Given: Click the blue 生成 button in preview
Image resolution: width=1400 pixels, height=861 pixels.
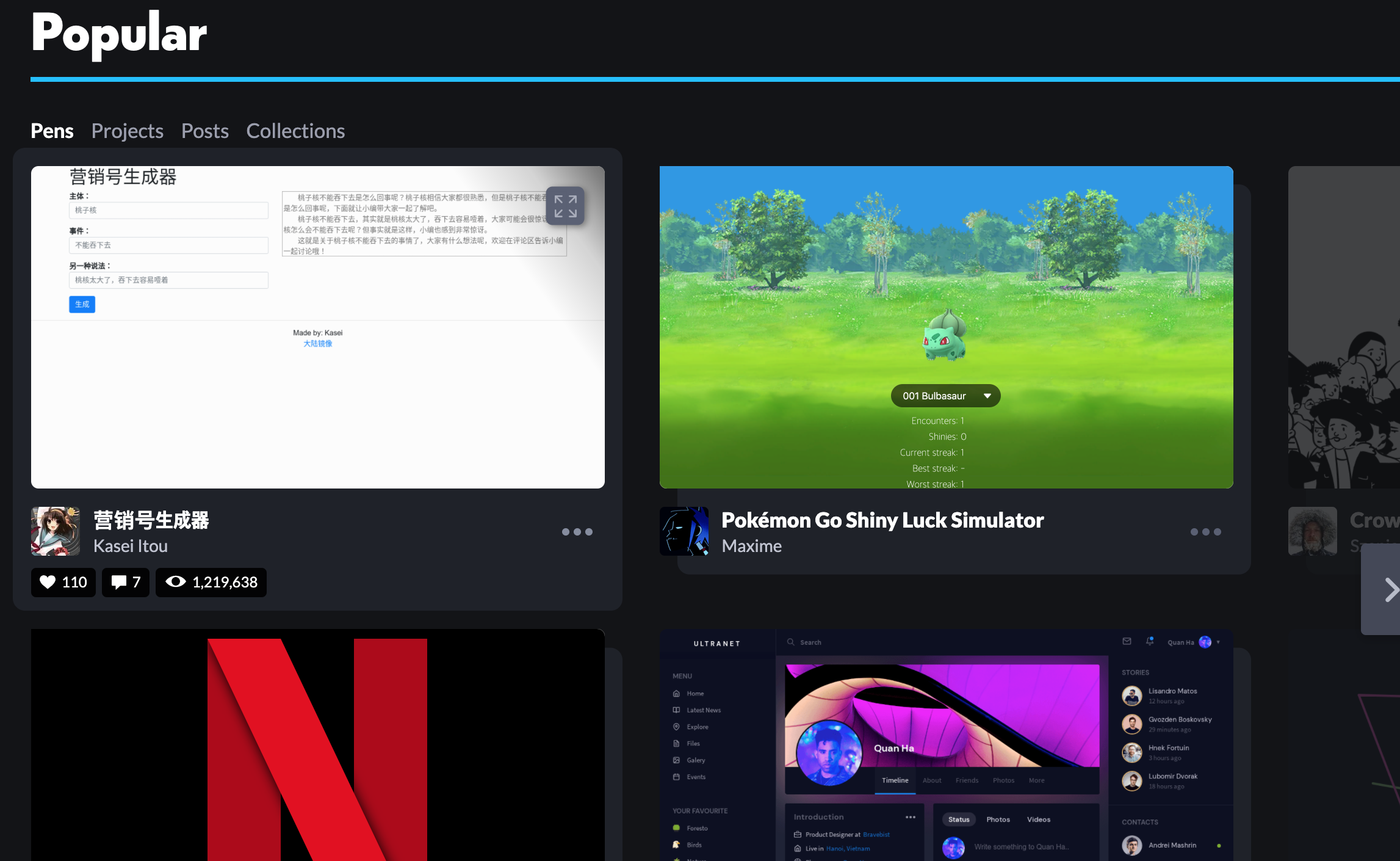Looking at the screenshot, I should coord(82,304).
